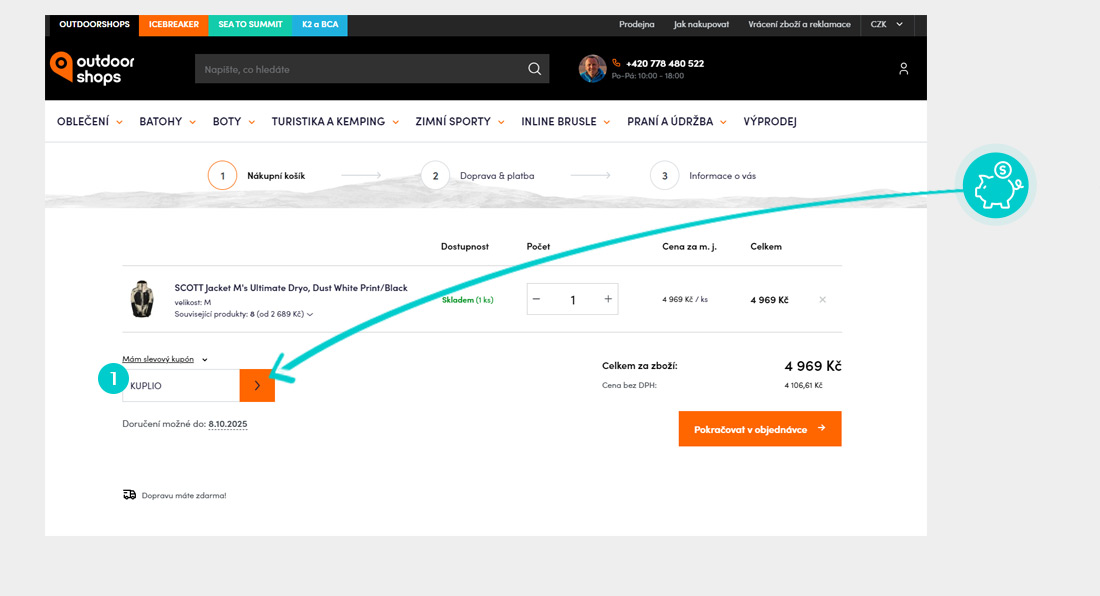Click the Outdoor Shops logo

pos(92,68)
